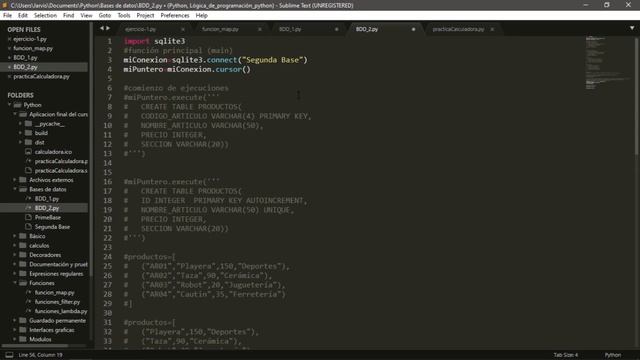Go to next tab with right arrow

pyautogui.click(x=108, y=28)
